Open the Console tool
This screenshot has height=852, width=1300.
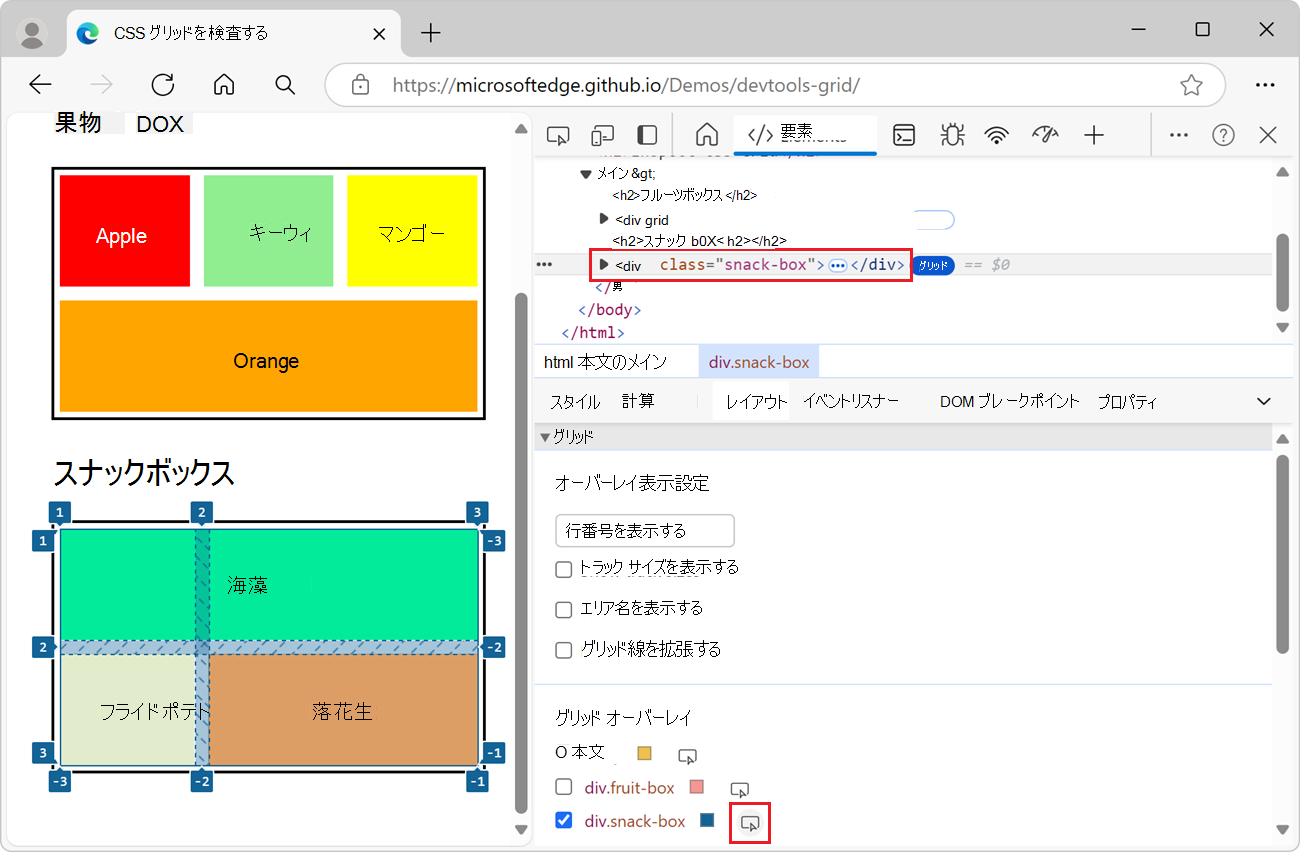point(904,133)
